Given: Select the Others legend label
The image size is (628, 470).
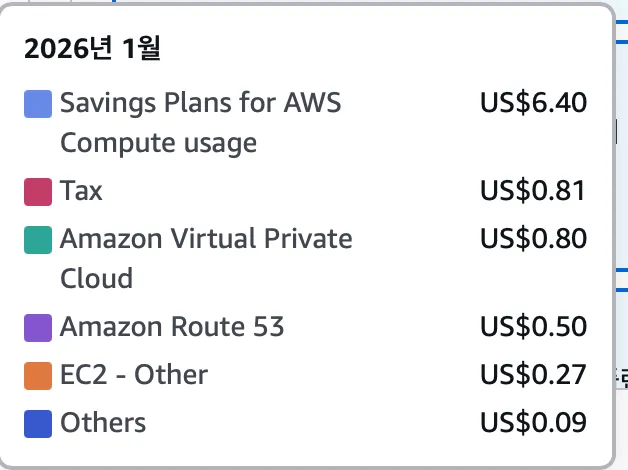Looking at the screenshot, I should (x=103, y=423).
